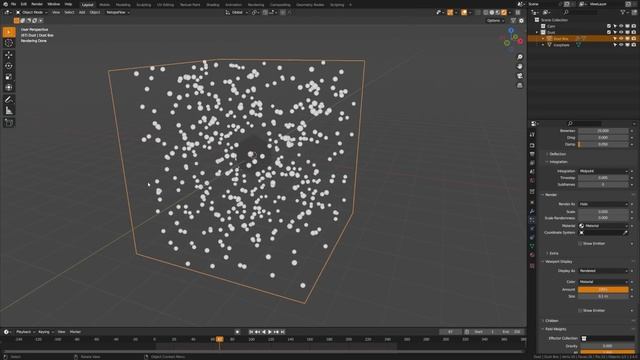640x360 pixels.
Task: Open the Display As dropdown
Action: click(x=603, y=271)
